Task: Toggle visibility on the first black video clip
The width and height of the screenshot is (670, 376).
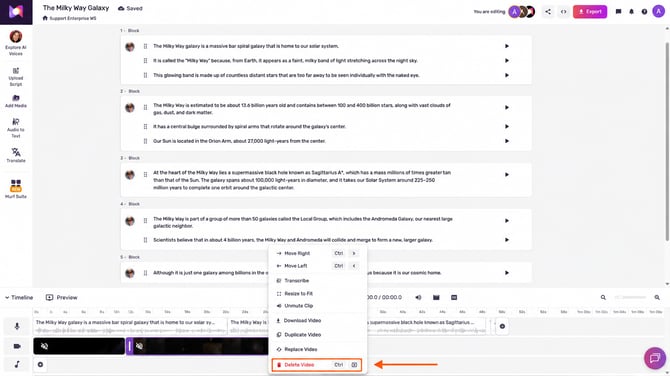Action: pyautogui.click(x=44, y=346)
